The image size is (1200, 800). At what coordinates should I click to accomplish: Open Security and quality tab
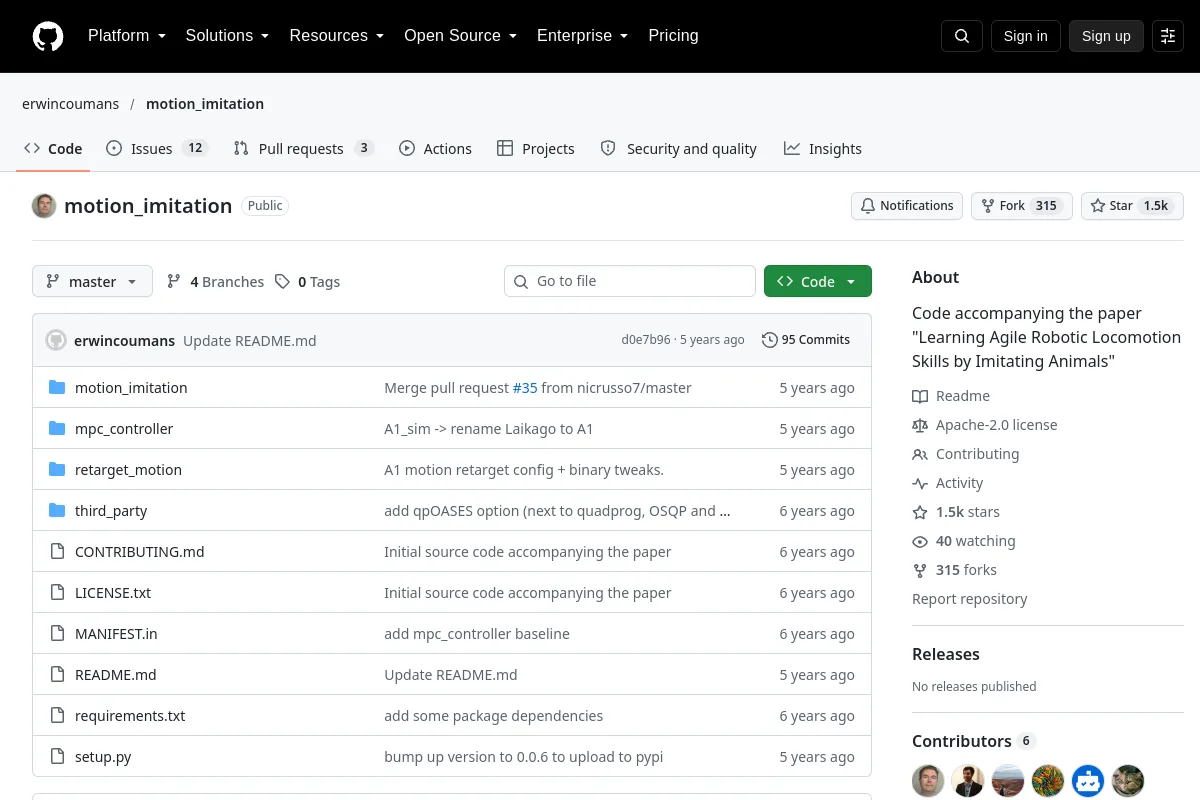click(x=679, y=149)
